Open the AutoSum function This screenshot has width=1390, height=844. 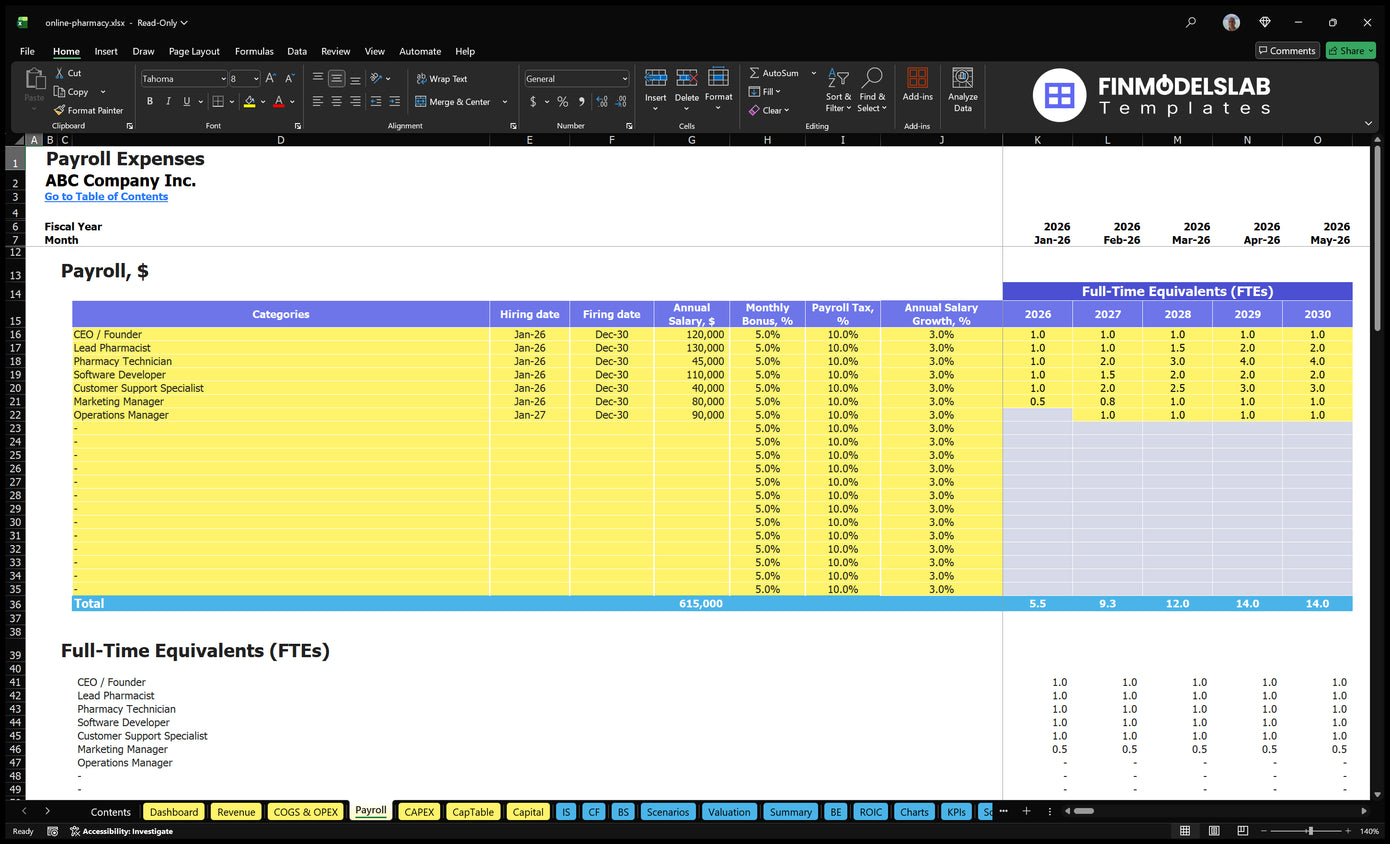pyautogui.click(x=777, y=72)
